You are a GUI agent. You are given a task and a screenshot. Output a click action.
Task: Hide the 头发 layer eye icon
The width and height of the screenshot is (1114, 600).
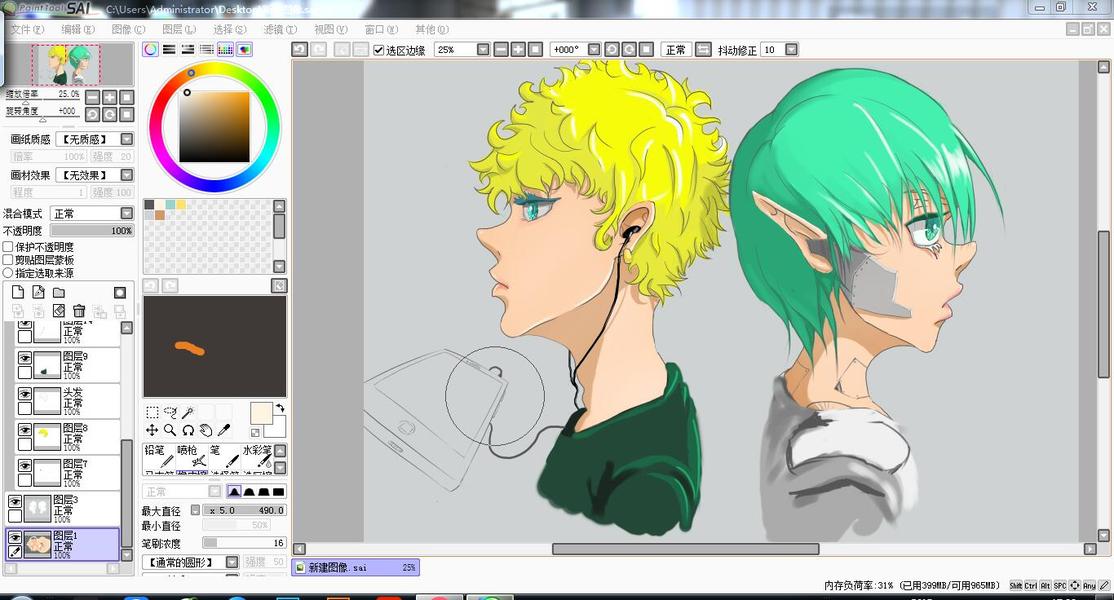pyautogui.click(x=25, y=394)
